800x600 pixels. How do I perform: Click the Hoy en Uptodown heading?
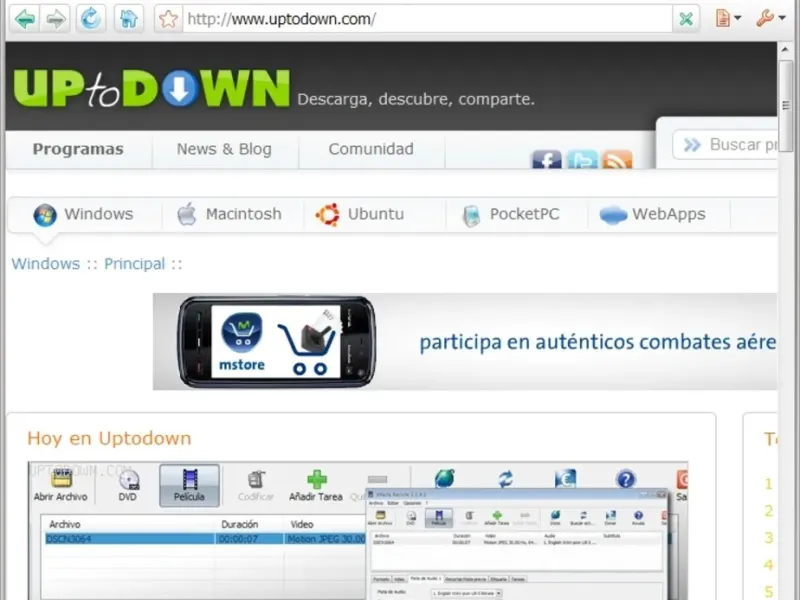109,438
